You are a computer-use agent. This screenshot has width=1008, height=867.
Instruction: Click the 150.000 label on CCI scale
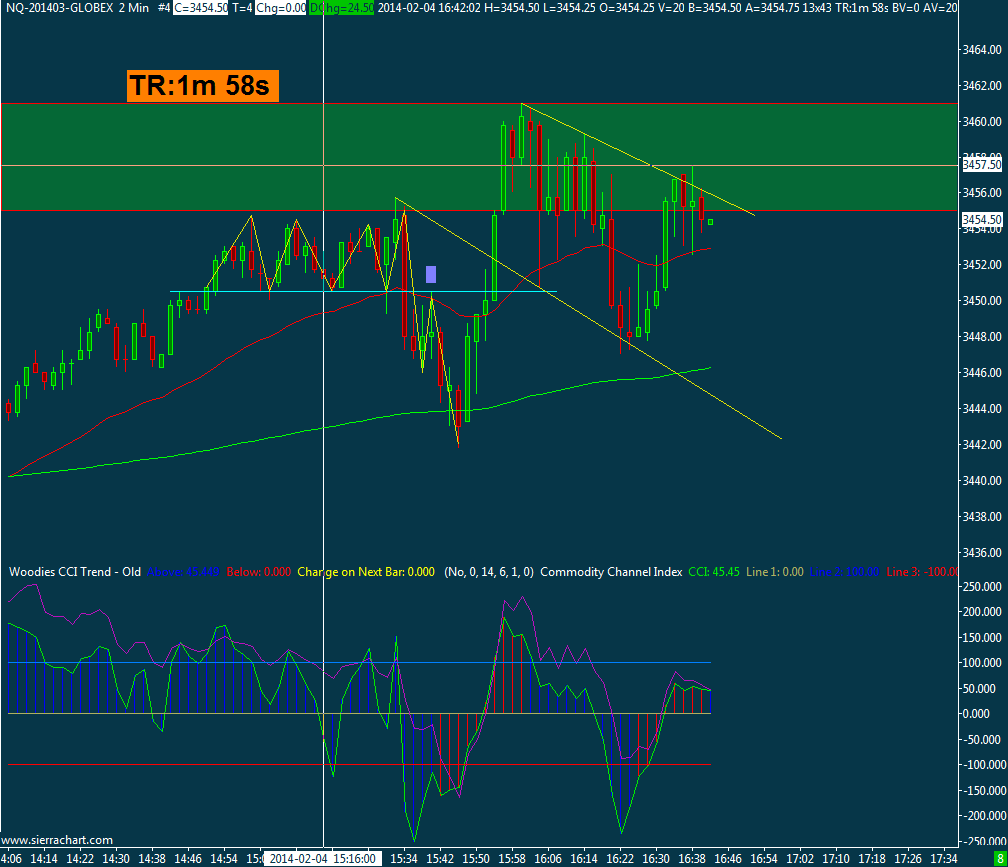(984, 638)
